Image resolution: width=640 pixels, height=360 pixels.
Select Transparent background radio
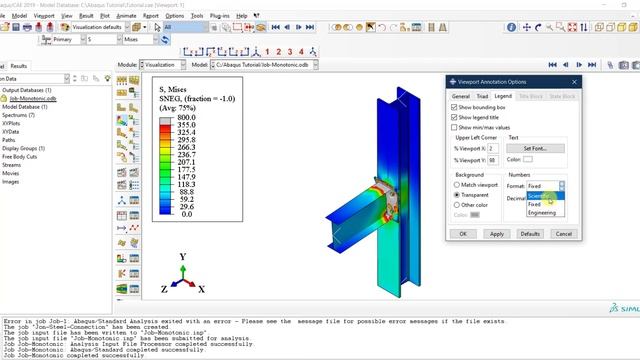point(457,195)
